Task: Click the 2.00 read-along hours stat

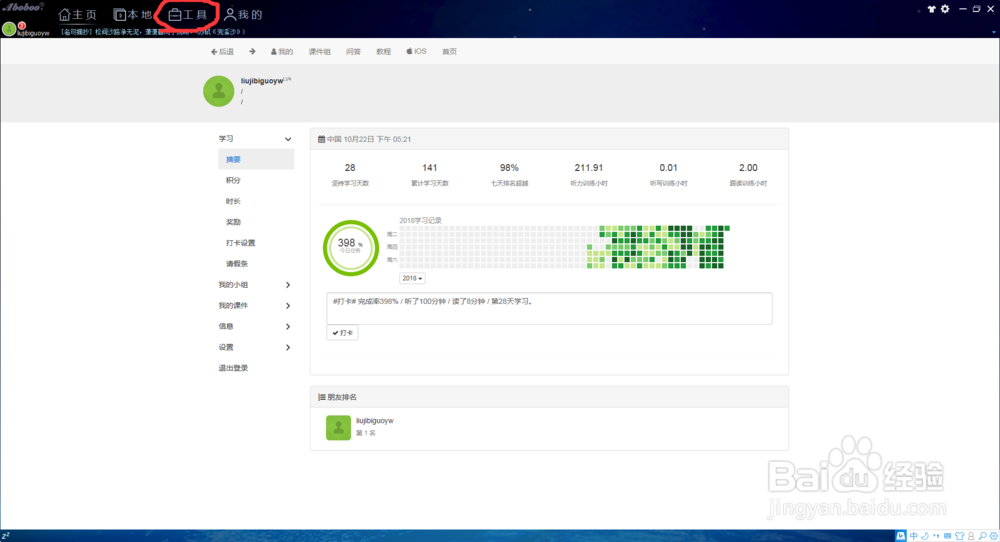Action: [x=748, y=175]
